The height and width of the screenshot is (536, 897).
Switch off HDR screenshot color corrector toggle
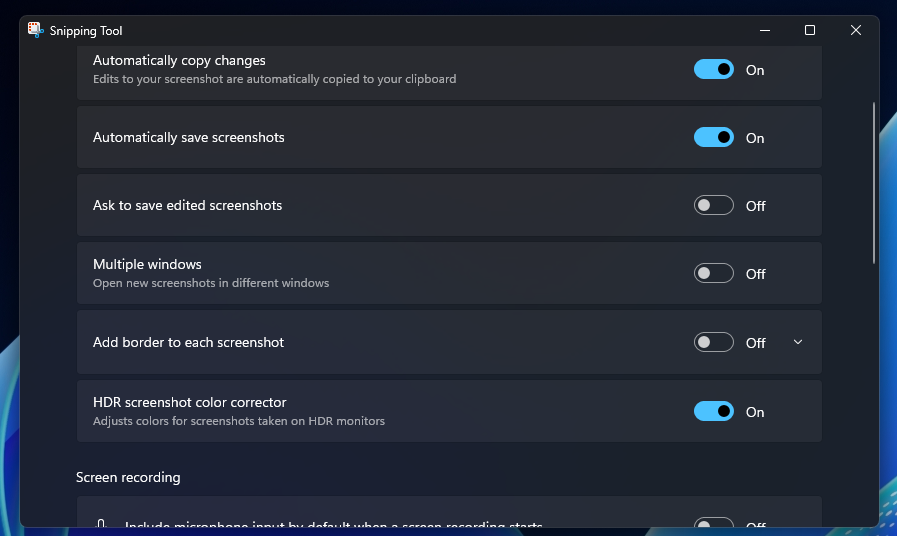click(713, 411)
